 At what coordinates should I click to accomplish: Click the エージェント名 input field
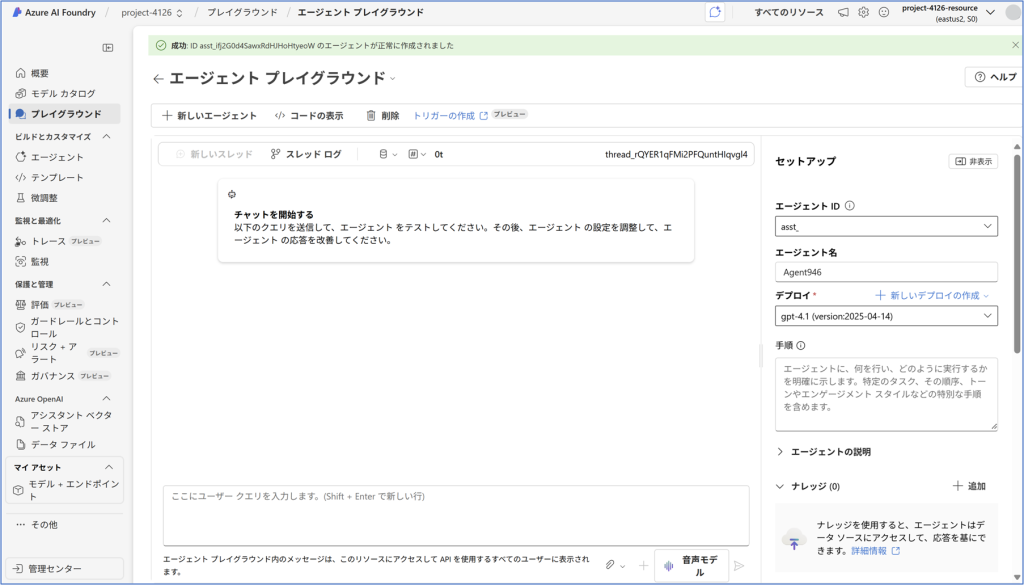[x=886, y=272]
